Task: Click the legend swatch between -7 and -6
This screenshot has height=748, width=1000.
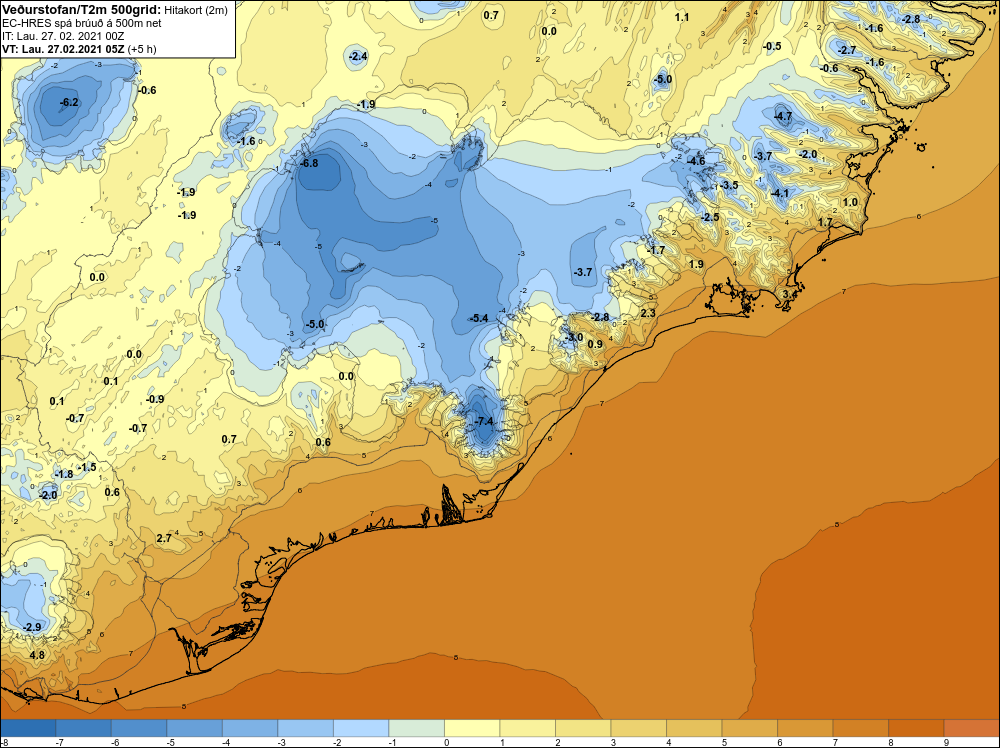Action: [x=84, y=728]
